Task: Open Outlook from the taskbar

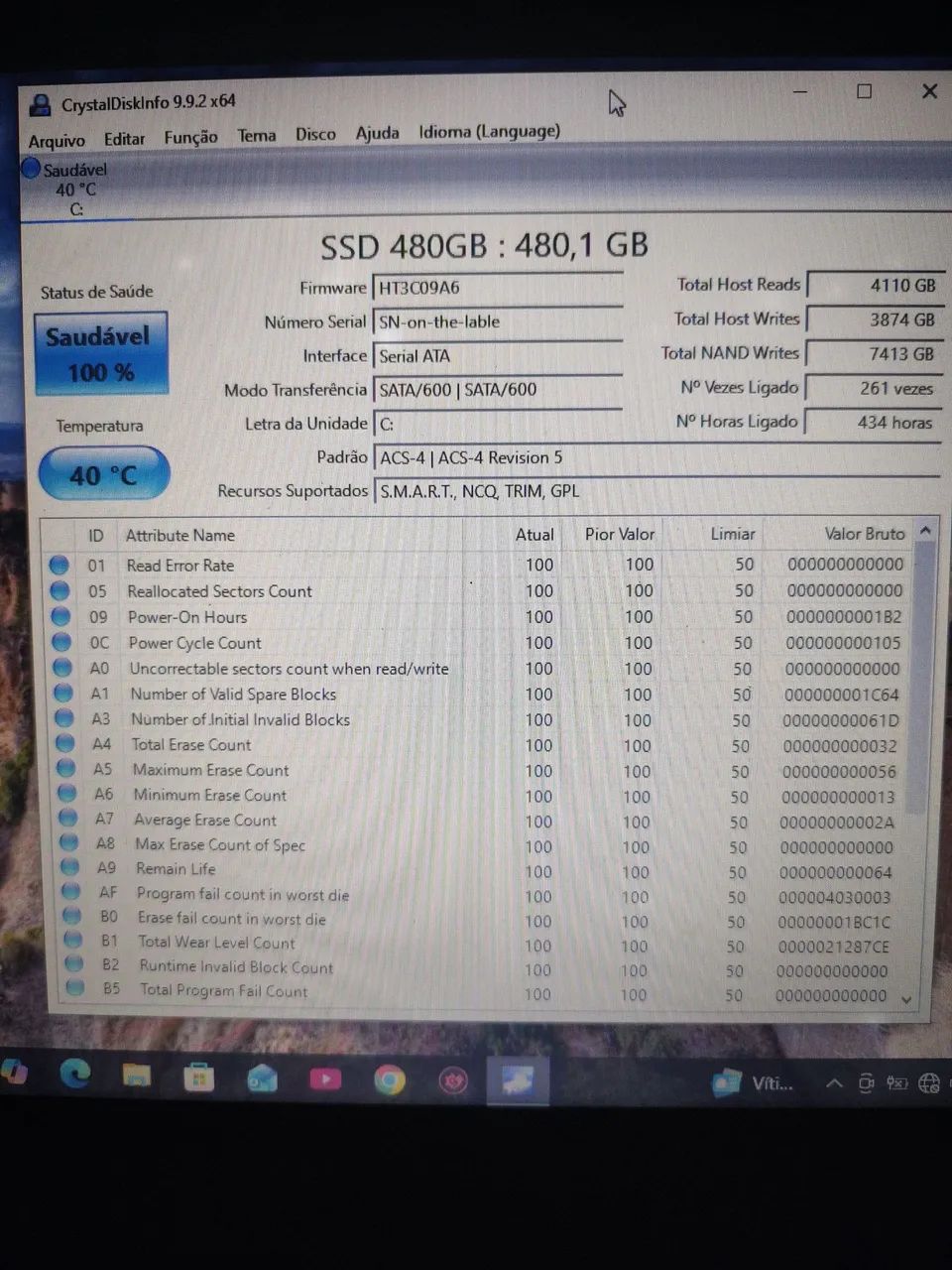Action: coord(262,1078)
